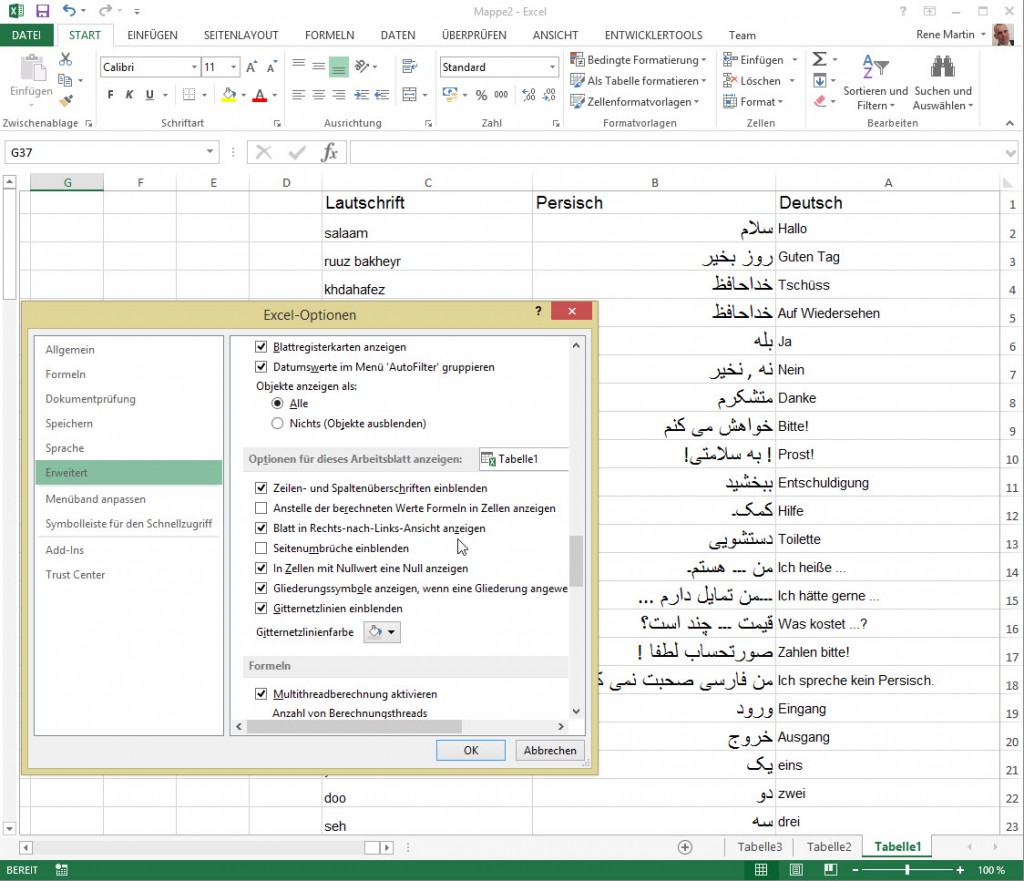Click the formula bar input field
The image size is (1024, 881).
point(677,152)
